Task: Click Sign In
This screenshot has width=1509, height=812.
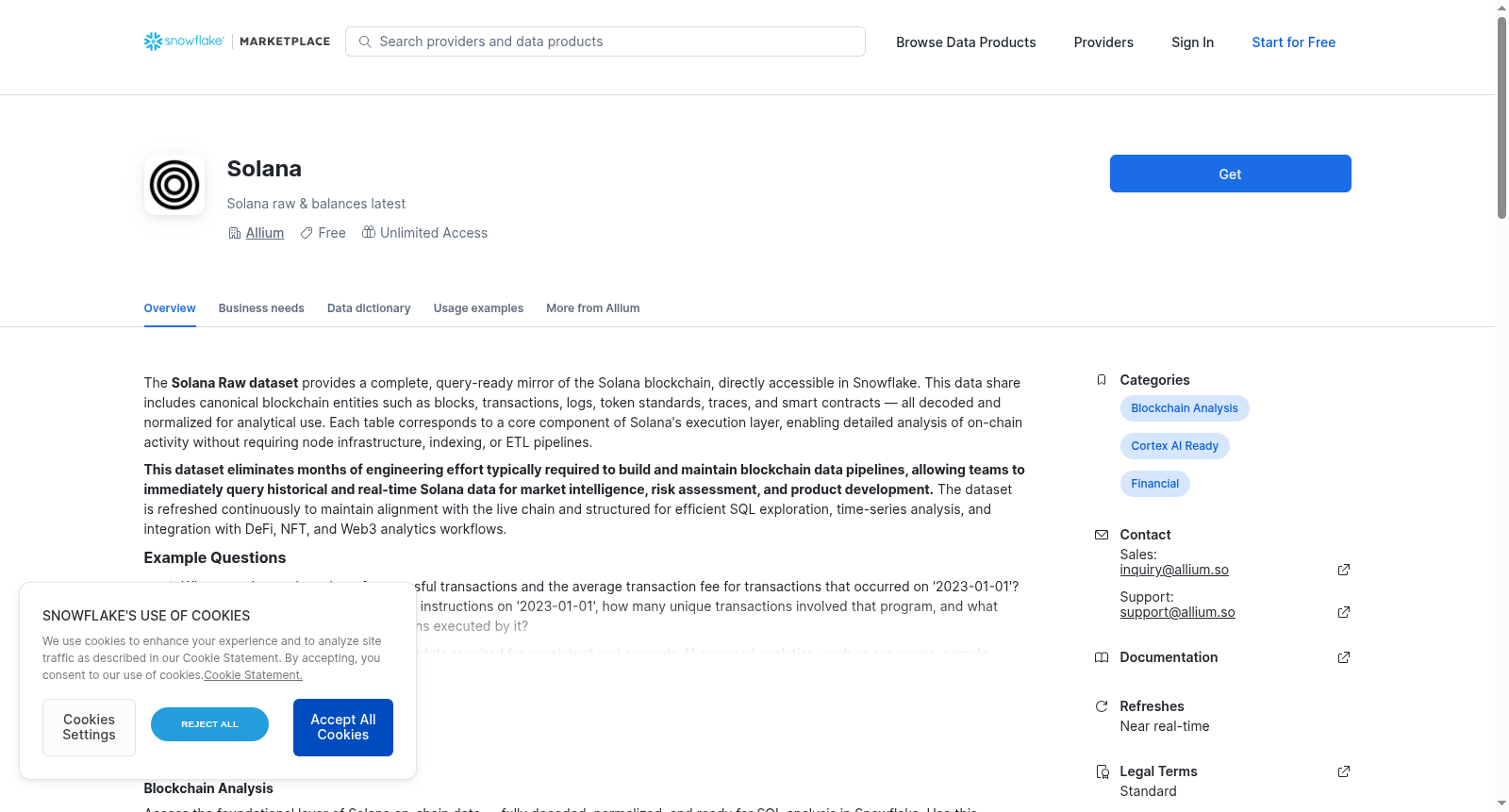Action: click(1193, 42)
